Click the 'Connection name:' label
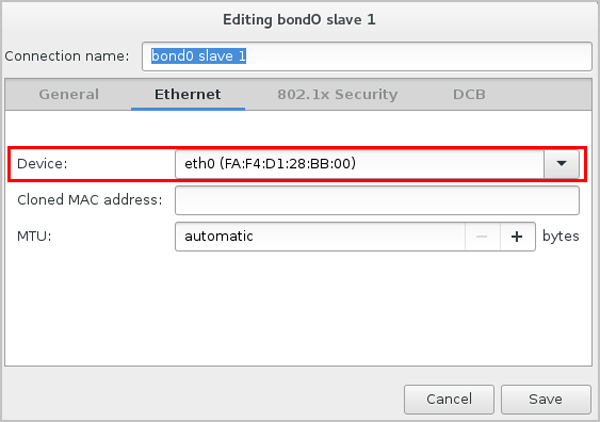Viewport: 600px width, 422px height. [x=67, y=56]
